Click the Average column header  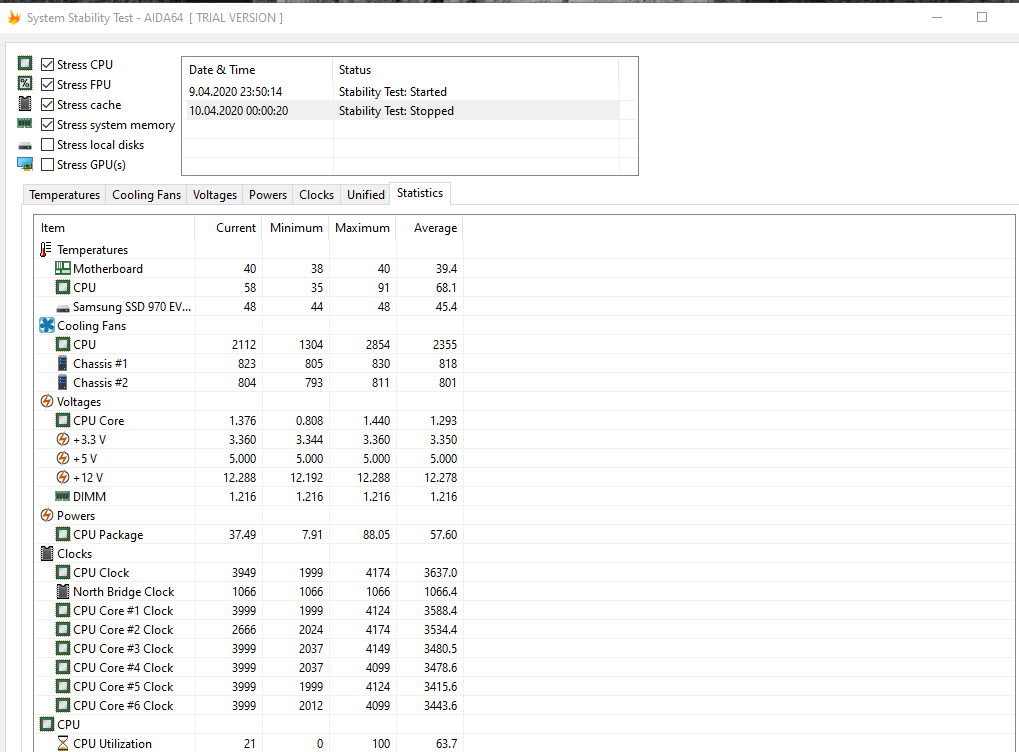click(430, 227)
